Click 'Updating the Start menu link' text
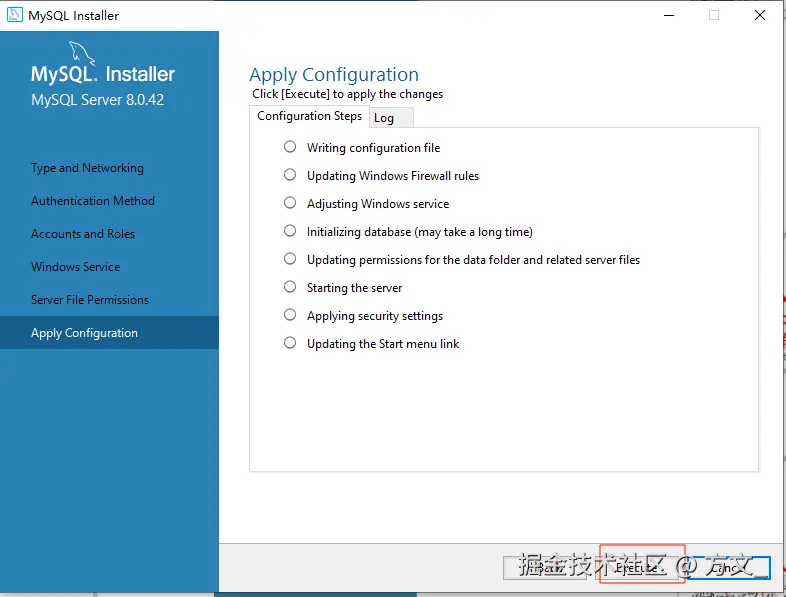 tap(383, 344)
